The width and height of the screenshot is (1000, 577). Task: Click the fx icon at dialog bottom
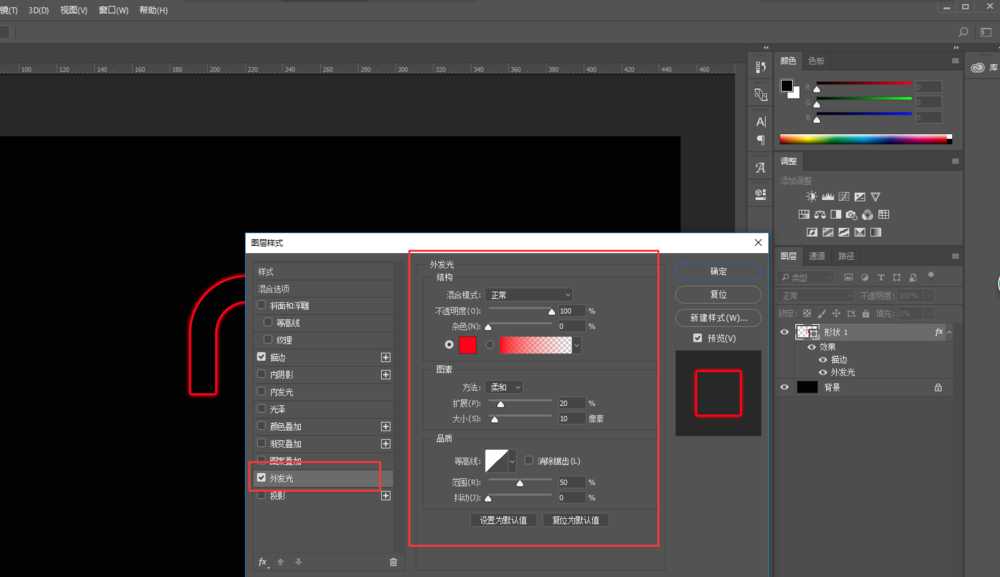click(x=263, y=562)
